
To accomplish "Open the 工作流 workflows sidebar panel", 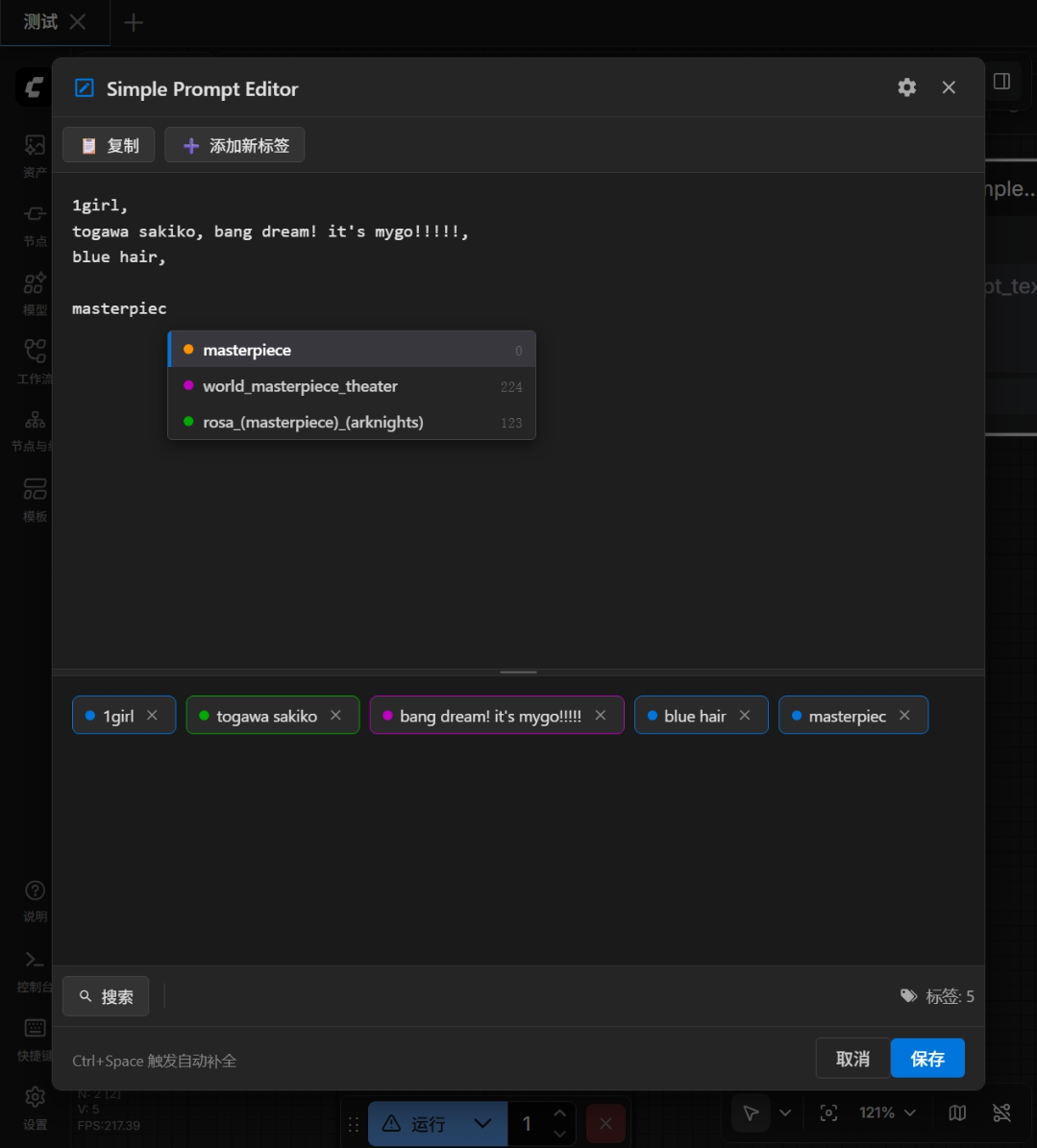I will click(35, 362).
